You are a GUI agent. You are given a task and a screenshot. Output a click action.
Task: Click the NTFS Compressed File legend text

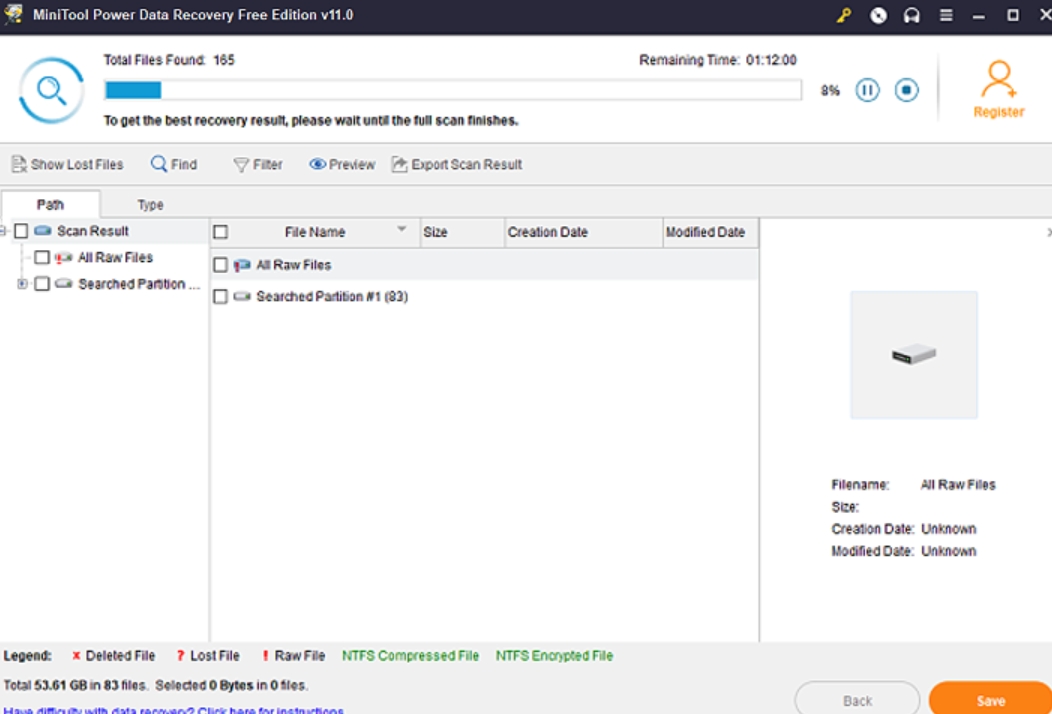411,656
